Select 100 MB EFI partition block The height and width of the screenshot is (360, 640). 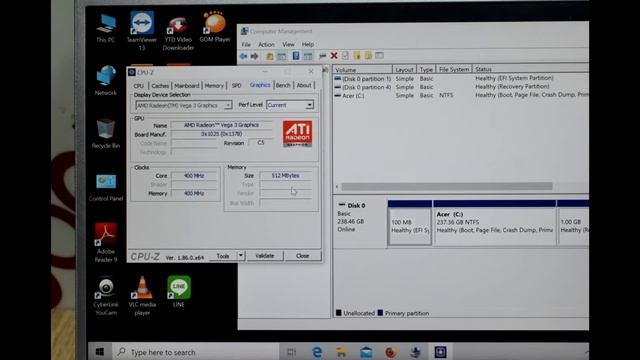(x=410, y=223)
